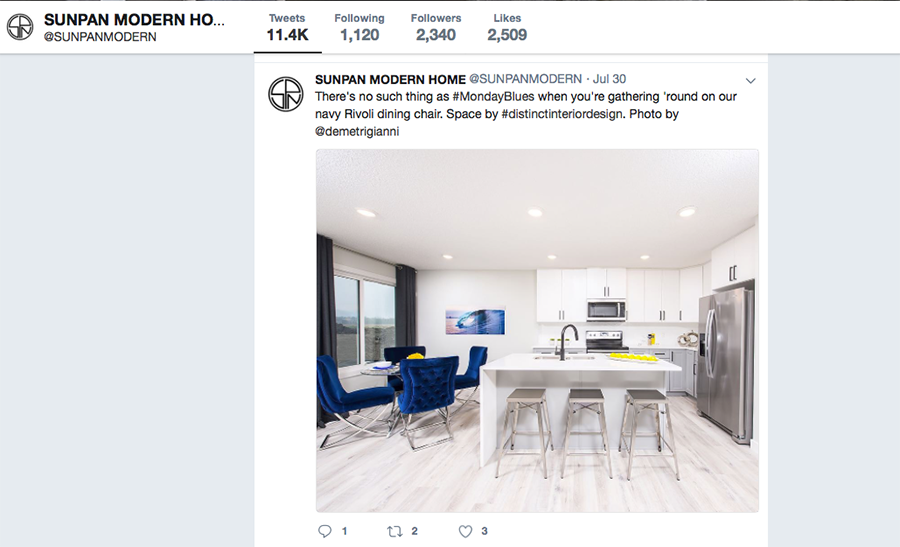Viewport: 900px width, 547px height.
Task: Click @SUNPANMODERN handle in the header
Action: point(100,37)
